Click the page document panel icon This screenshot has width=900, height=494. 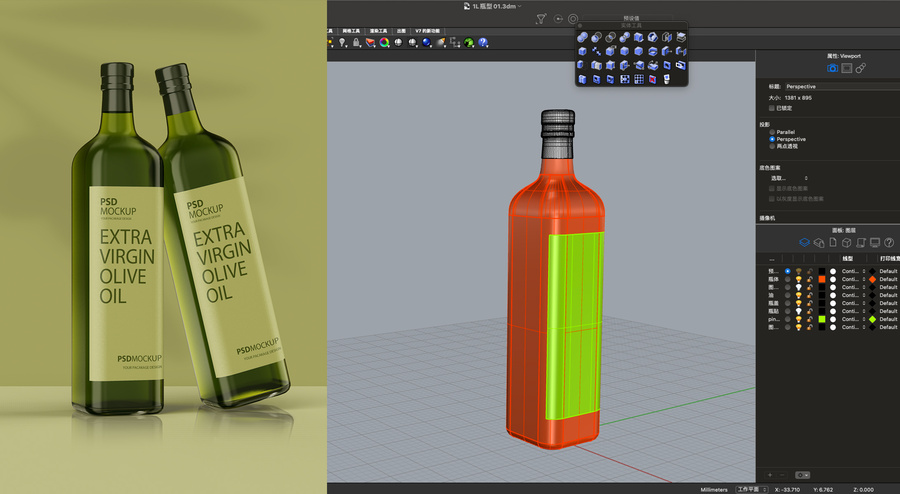tap(833, 243)
